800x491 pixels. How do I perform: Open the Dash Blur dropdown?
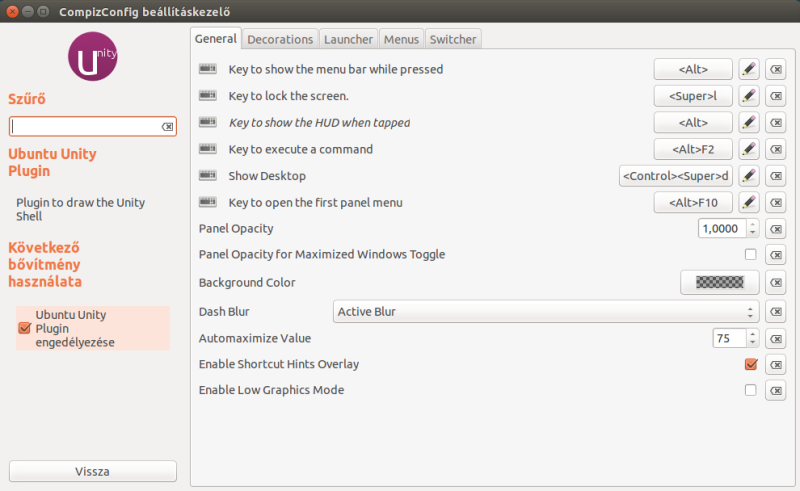pos(546,311)
